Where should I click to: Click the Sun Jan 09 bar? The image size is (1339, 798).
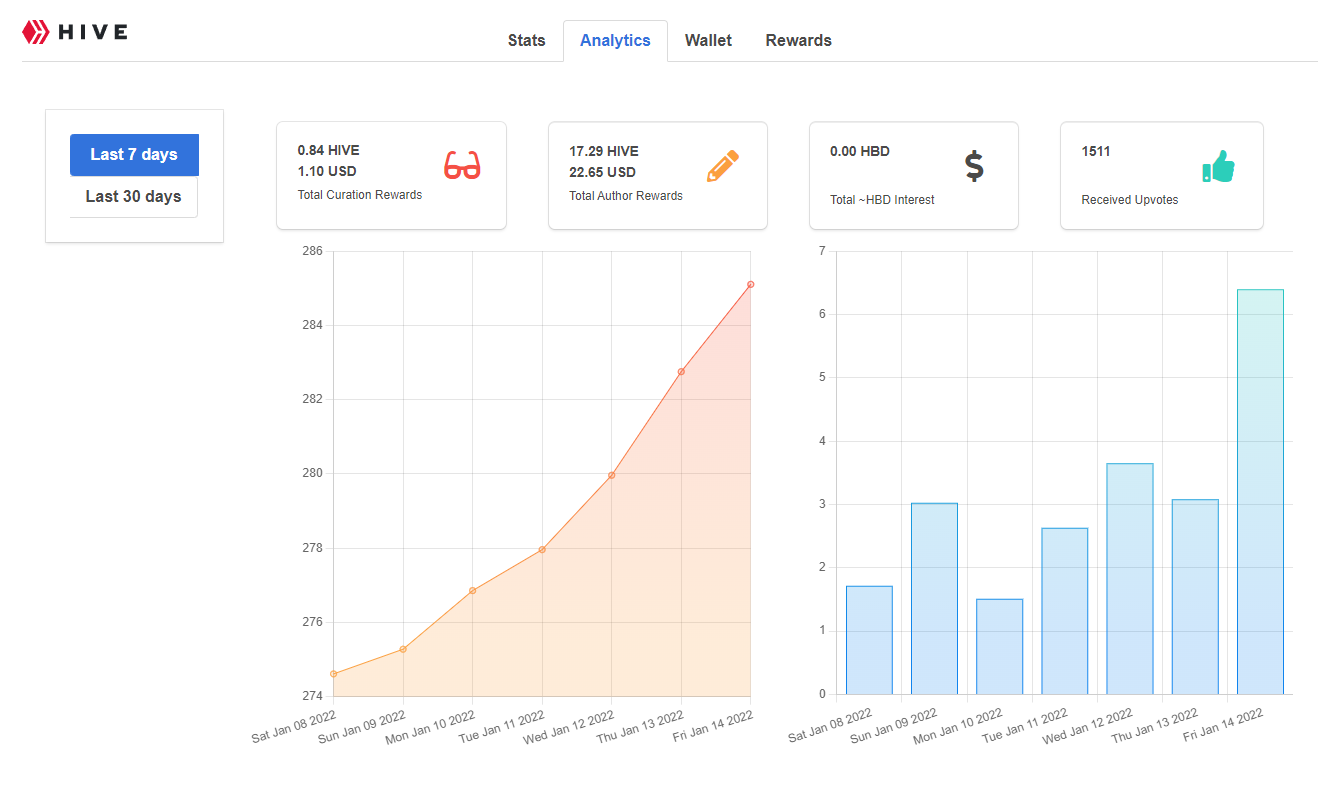(x=934, y=599)
